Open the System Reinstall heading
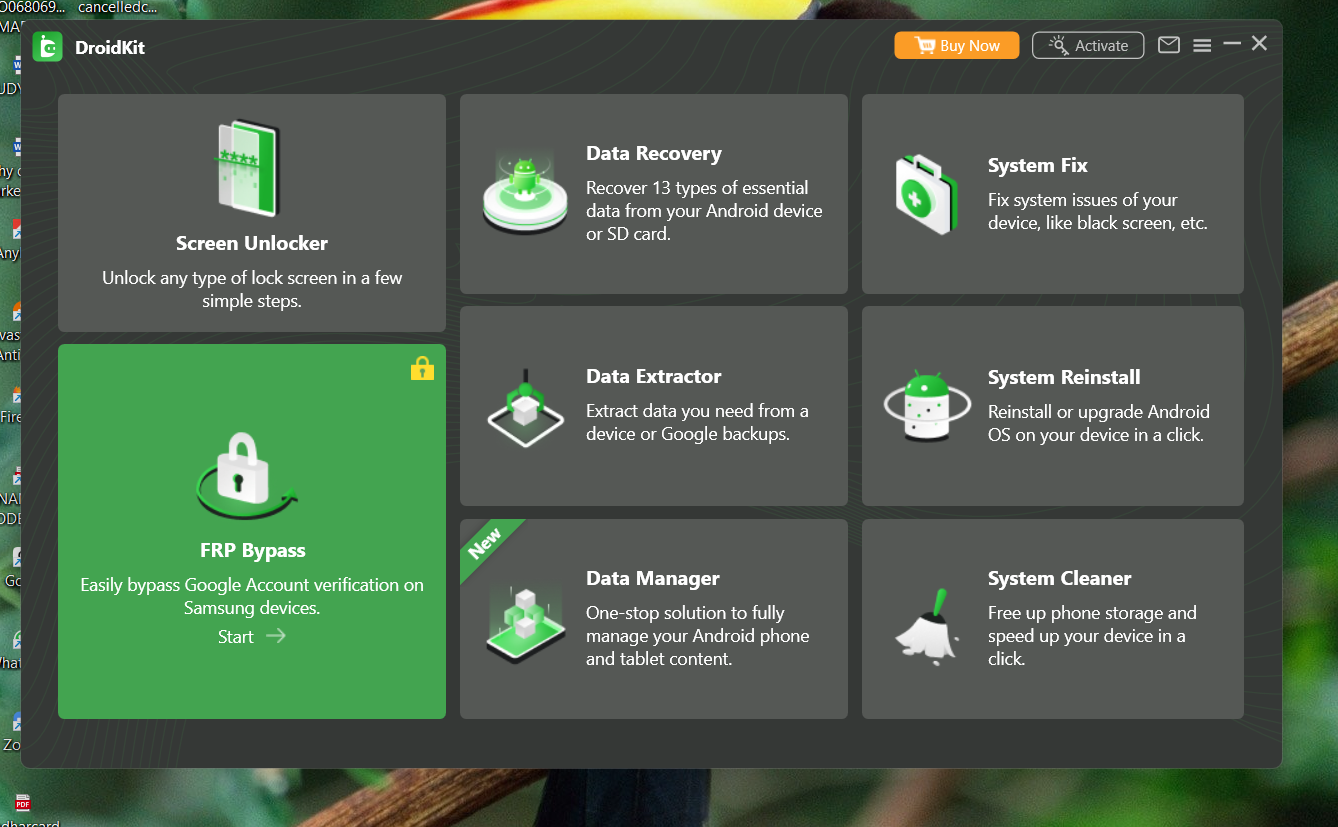 [1064, 378]
